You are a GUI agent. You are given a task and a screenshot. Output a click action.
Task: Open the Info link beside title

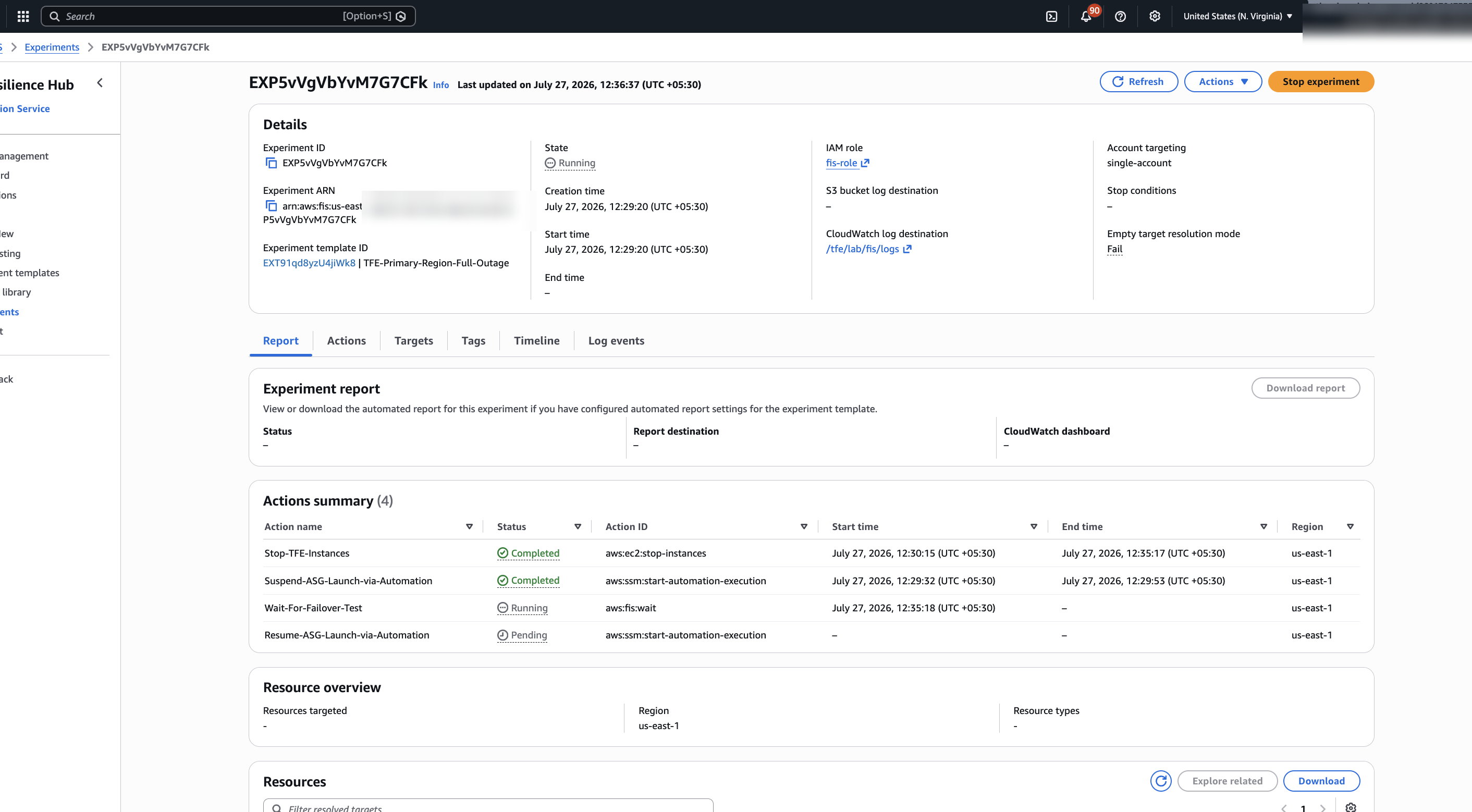click(440, 84)
